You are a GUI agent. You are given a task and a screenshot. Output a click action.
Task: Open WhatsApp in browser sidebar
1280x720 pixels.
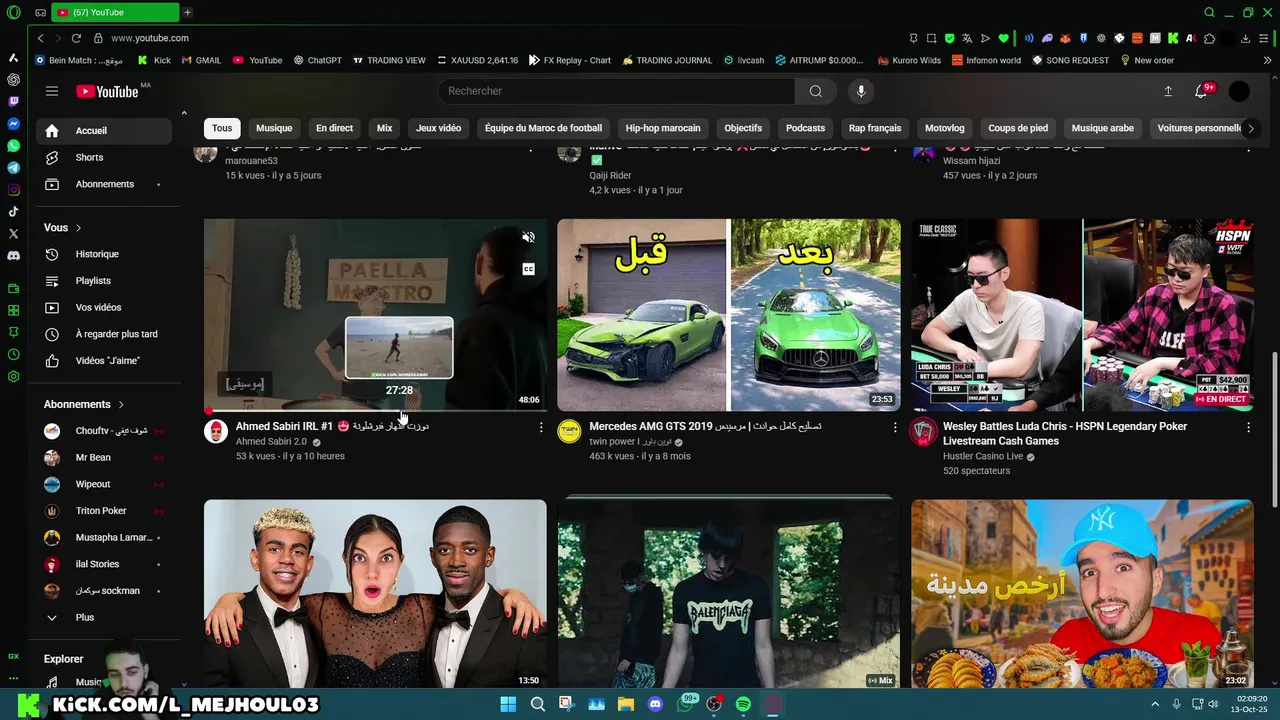coord(13,146)
